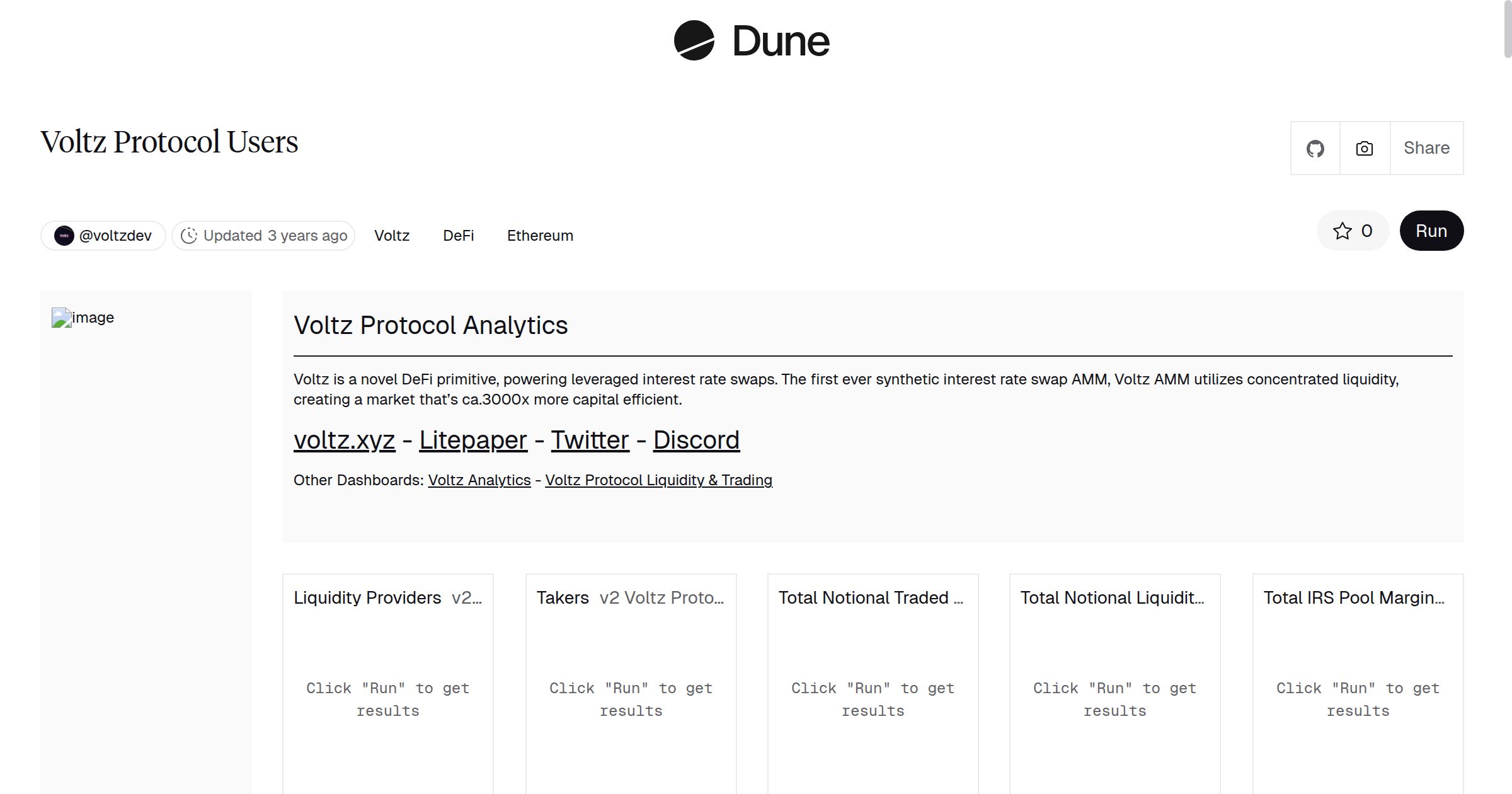
Task: Open the Litepaper link
Action: (x=472, y=440)
